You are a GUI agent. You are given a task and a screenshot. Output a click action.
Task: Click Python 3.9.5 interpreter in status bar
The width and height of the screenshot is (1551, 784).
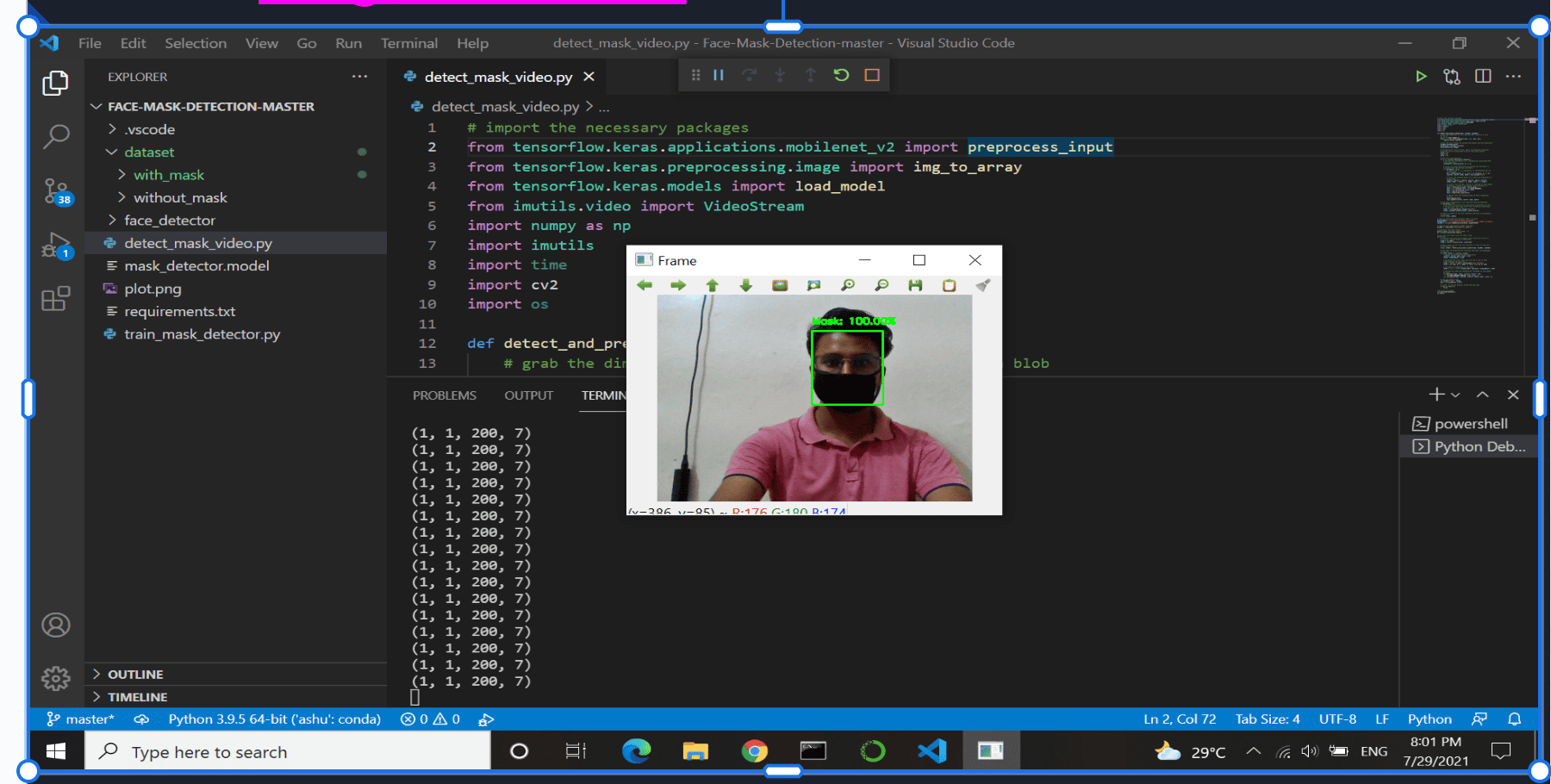point(274,719)
